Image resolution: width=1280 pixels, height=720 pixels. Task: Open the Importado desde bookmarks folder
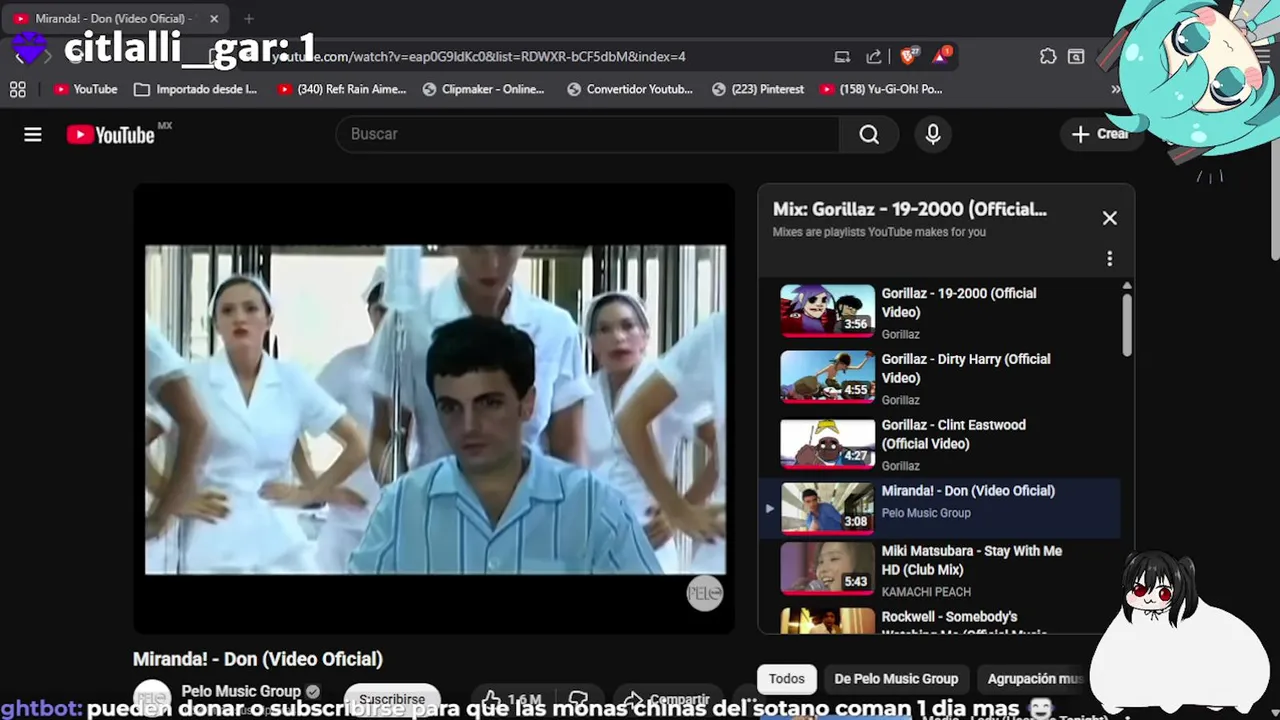pyautogui.click(x=196, y=89)
